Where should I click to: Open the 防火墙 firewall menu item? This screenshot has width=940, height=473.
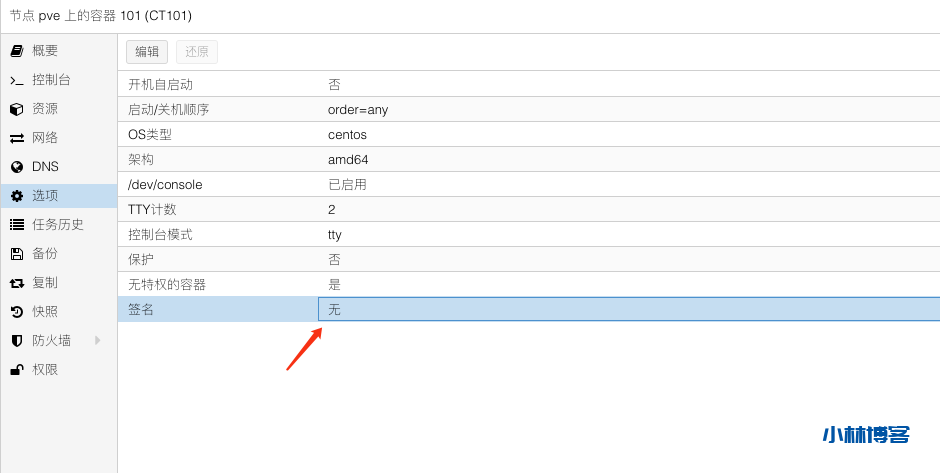click(x=51, y=341)
